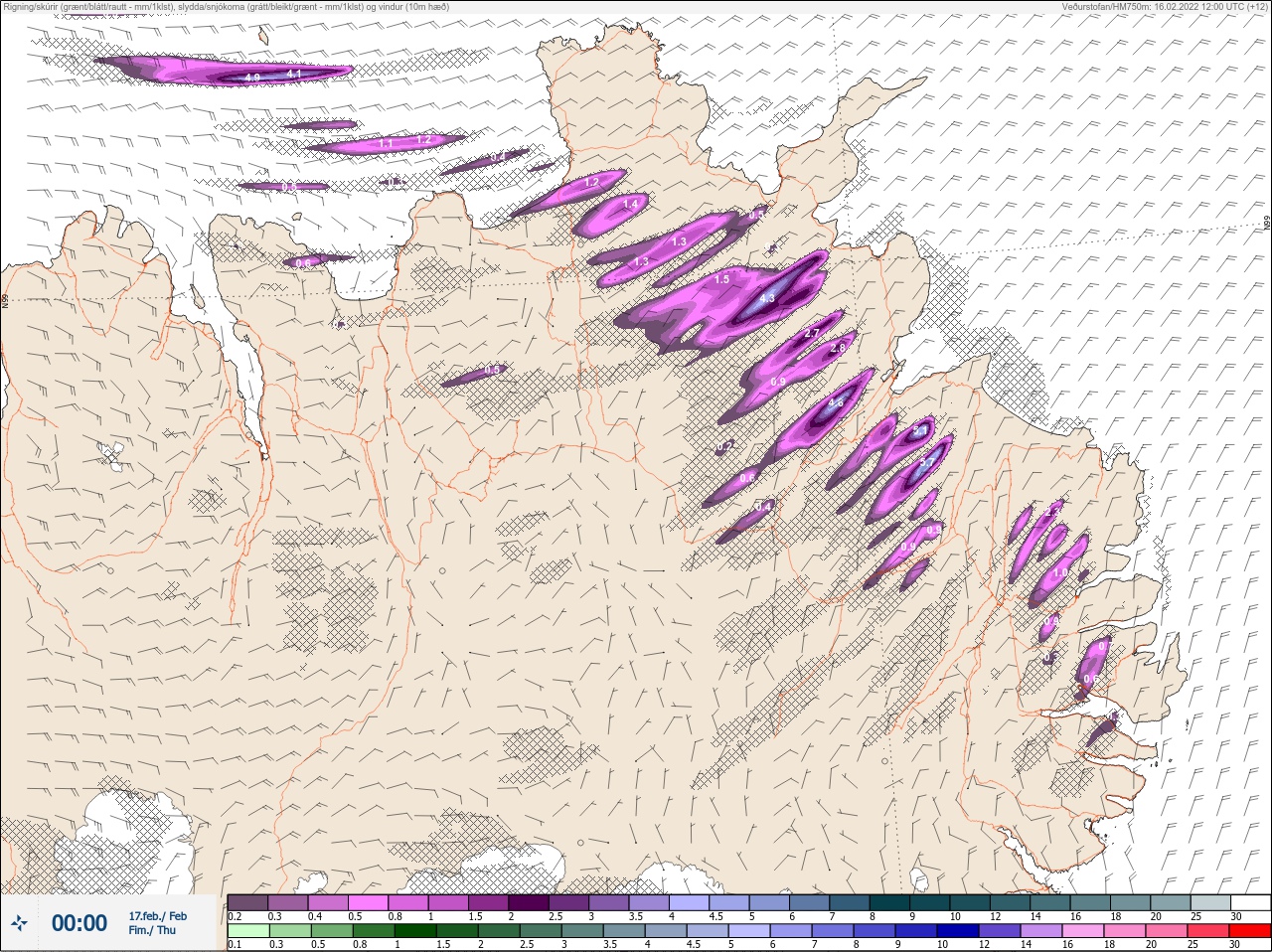
Task: Click the '17.feb./ Feb' date label
Action: [x=157, y=915]
